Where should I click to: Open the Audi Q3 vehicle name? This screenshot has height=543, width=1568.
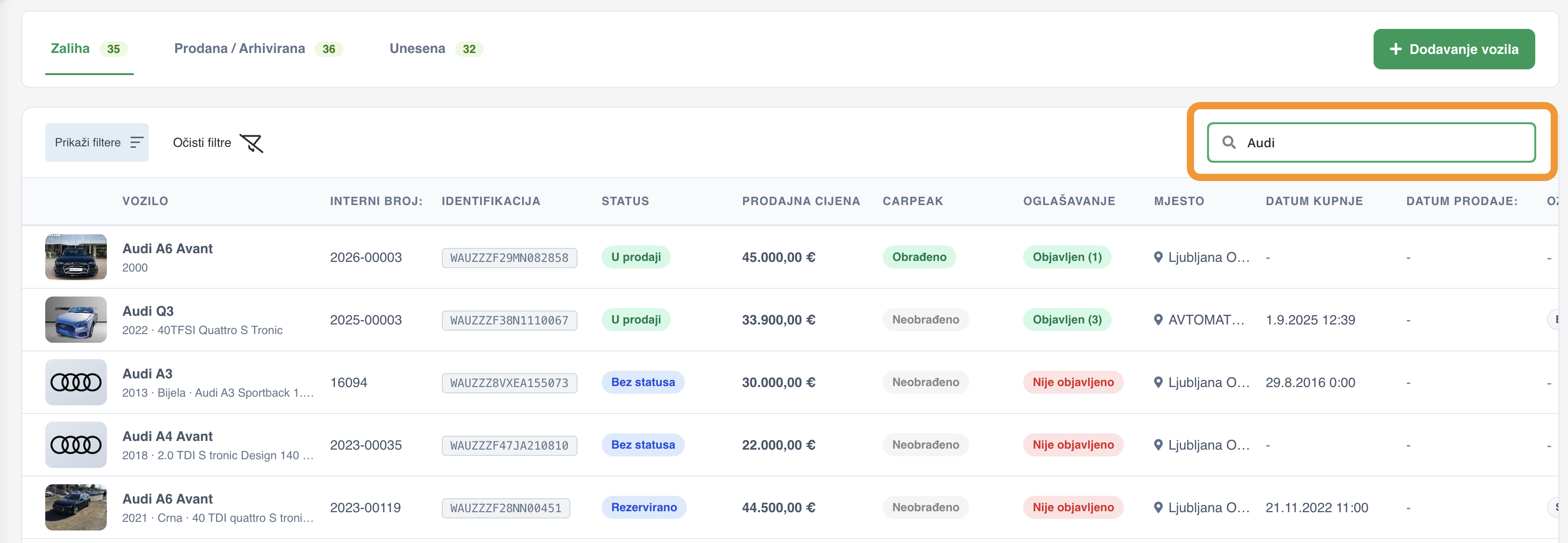[148, 311]
